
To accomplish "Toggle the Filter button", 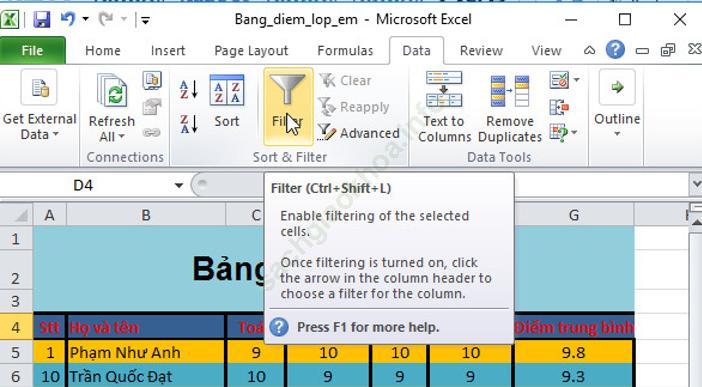I will 288,106.
